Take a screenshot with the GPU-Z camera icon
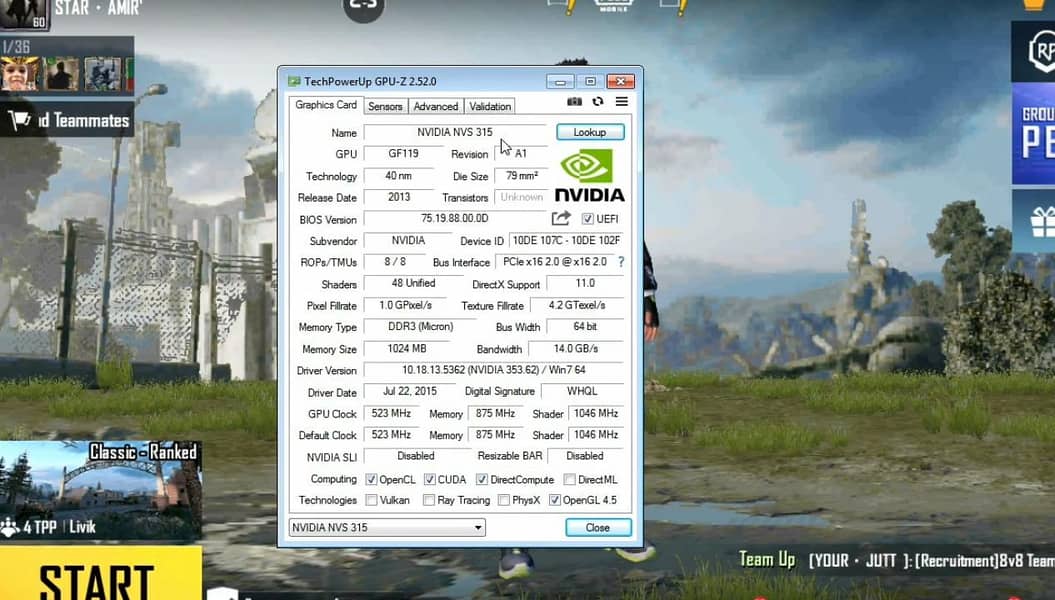 [574, 102]
